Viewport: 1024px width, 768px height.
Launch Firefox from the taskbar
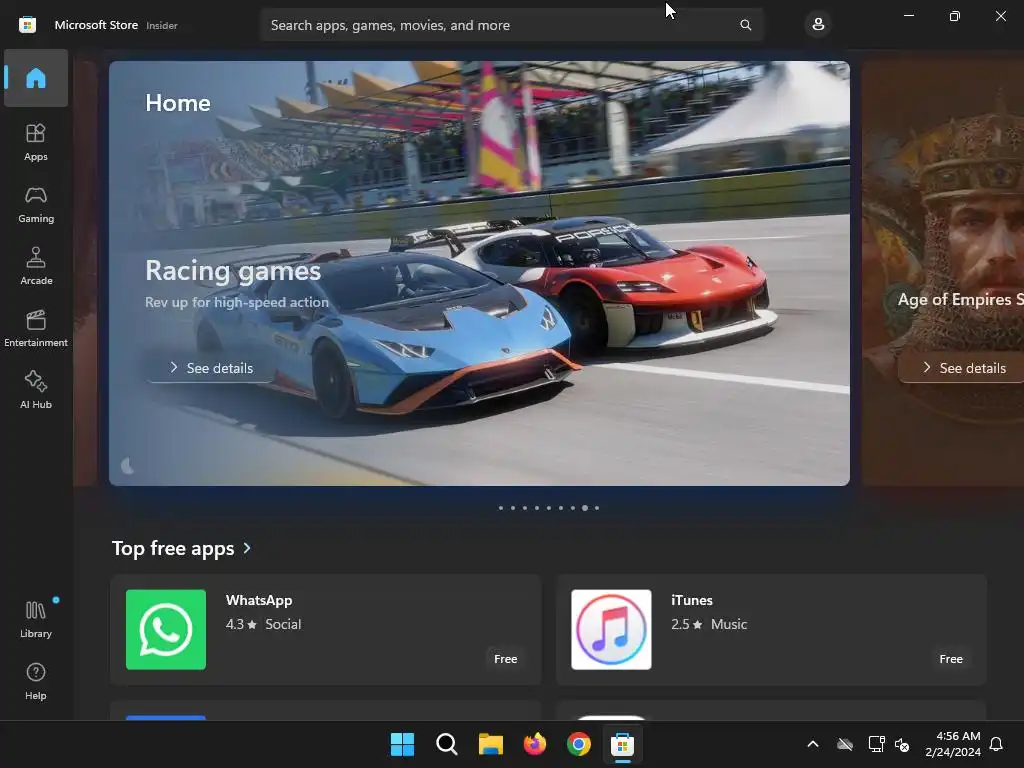(x=535, y=744)
